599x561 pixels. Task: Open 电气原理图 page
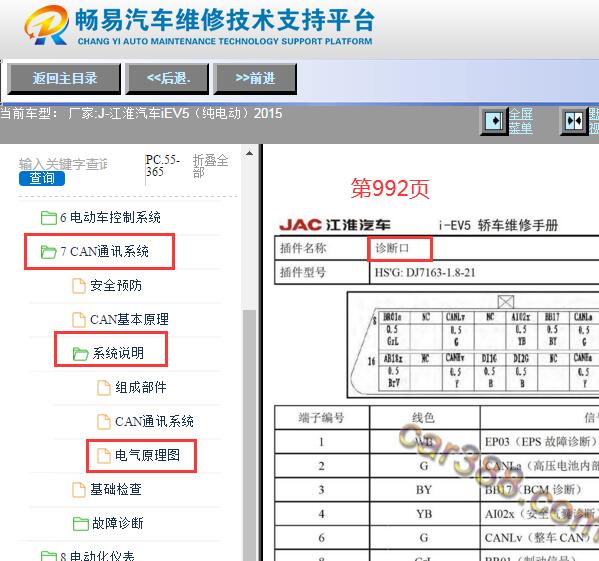point(147,456)
